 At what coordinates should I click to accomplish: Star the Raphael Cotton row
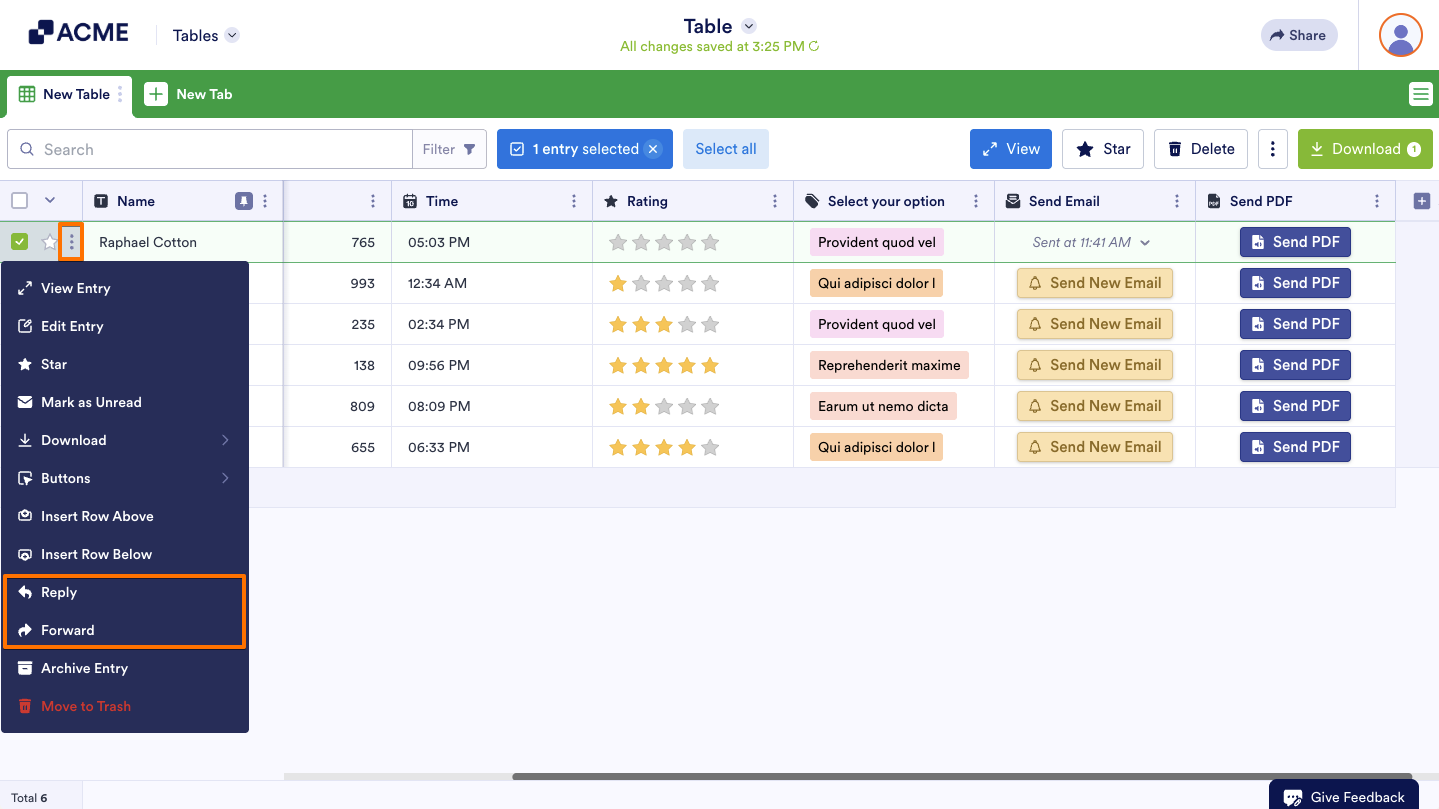tap(49, 242)
